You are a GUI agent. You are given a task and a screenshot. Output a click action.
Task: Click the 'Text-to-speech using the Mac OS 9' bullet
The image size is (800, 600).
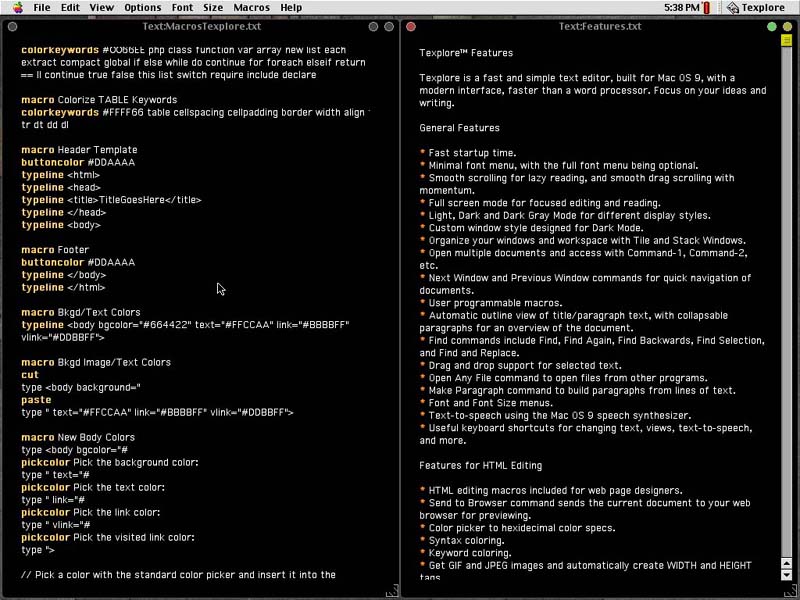[555, 415]
